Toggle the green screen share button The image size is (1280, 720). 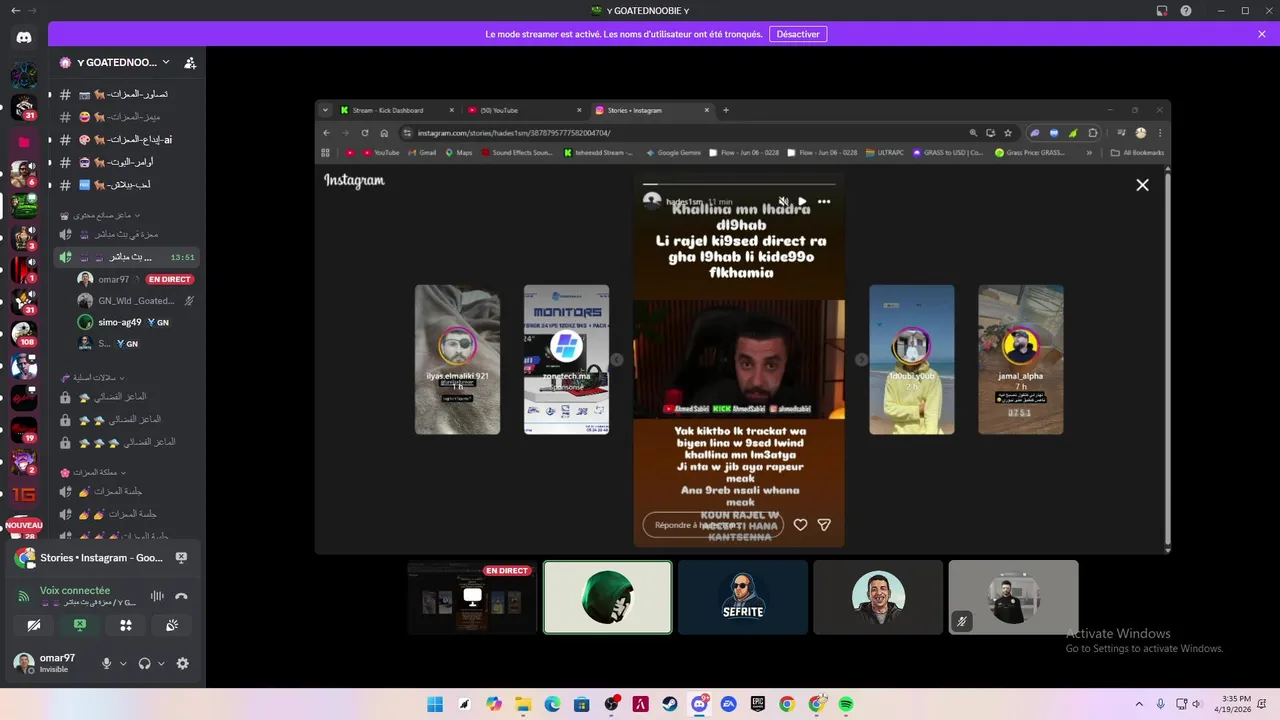(x=80, y=625)
